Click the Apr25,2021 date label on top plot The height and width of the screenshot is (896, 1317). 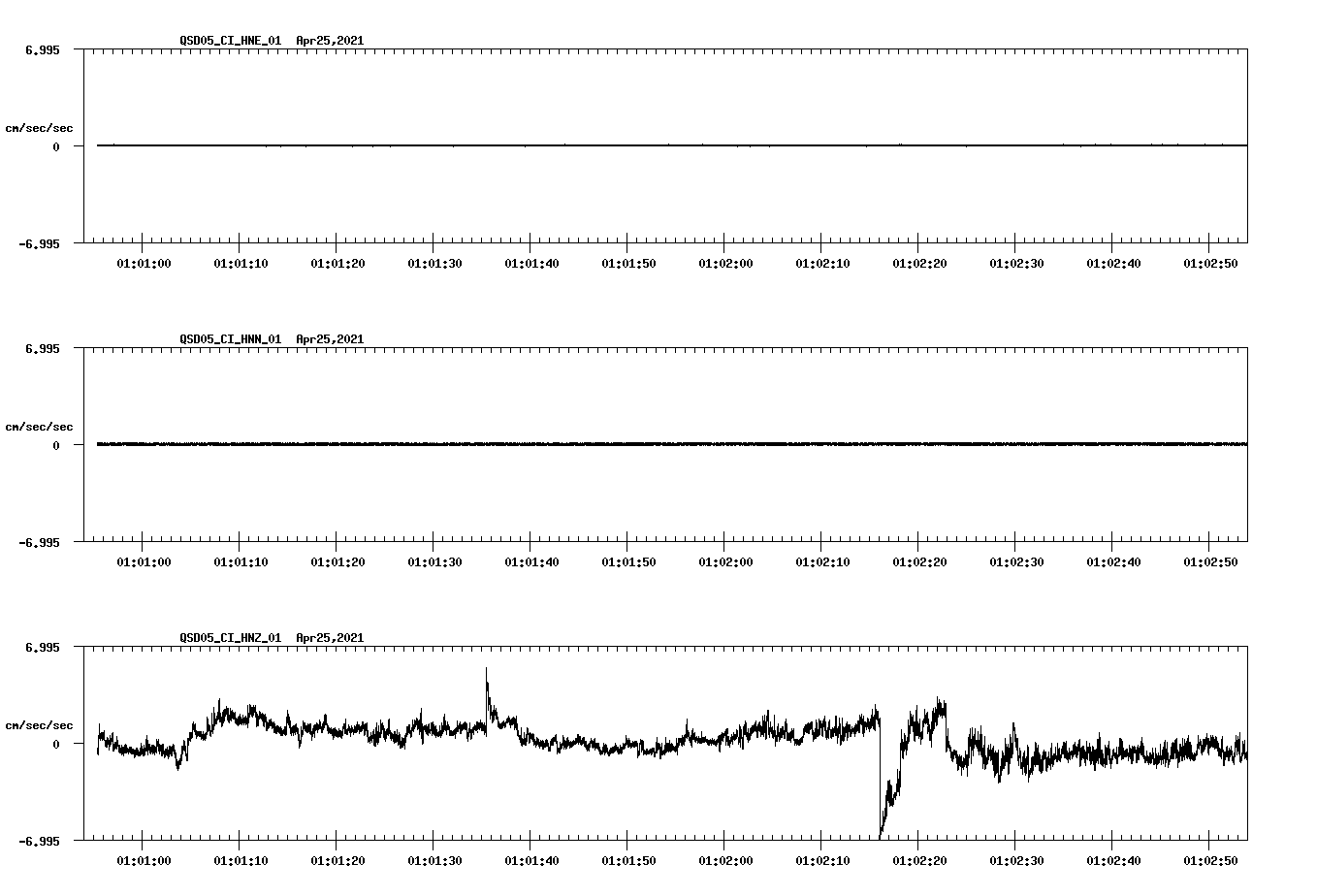[x=329, y=42]
